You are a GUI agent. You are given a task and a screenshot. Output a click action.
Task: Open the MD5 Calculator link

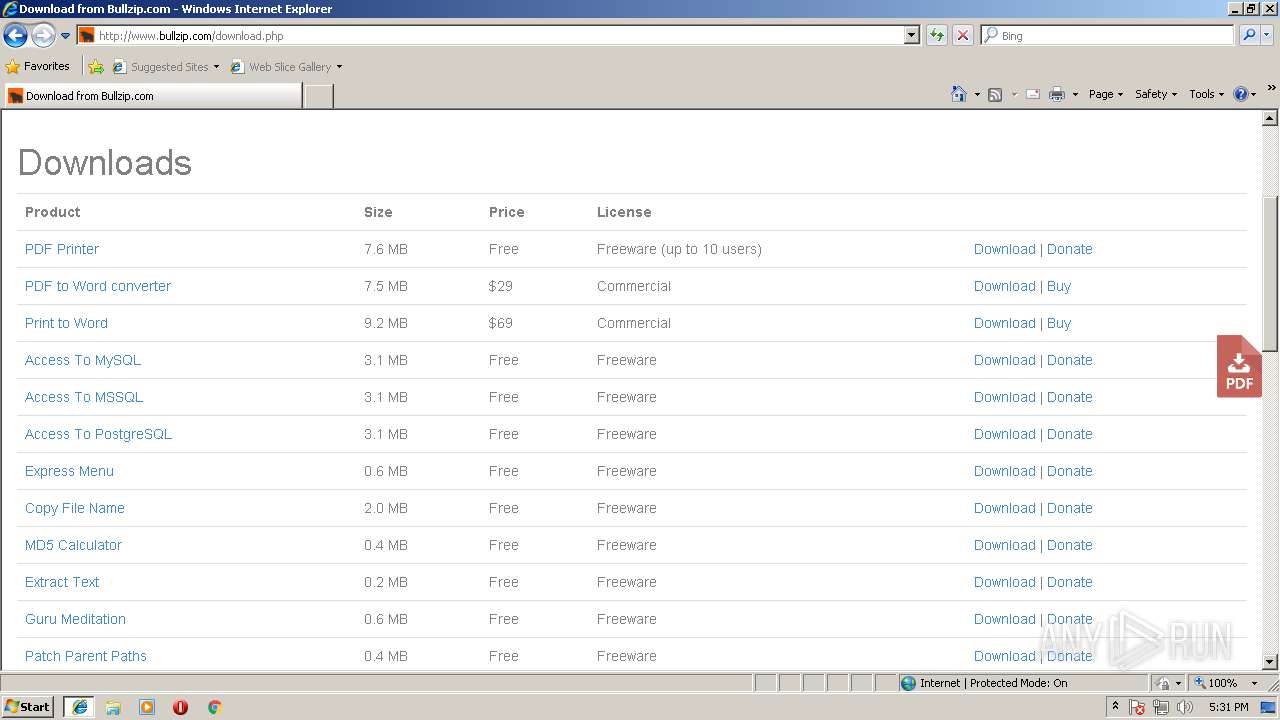(73, 545)
